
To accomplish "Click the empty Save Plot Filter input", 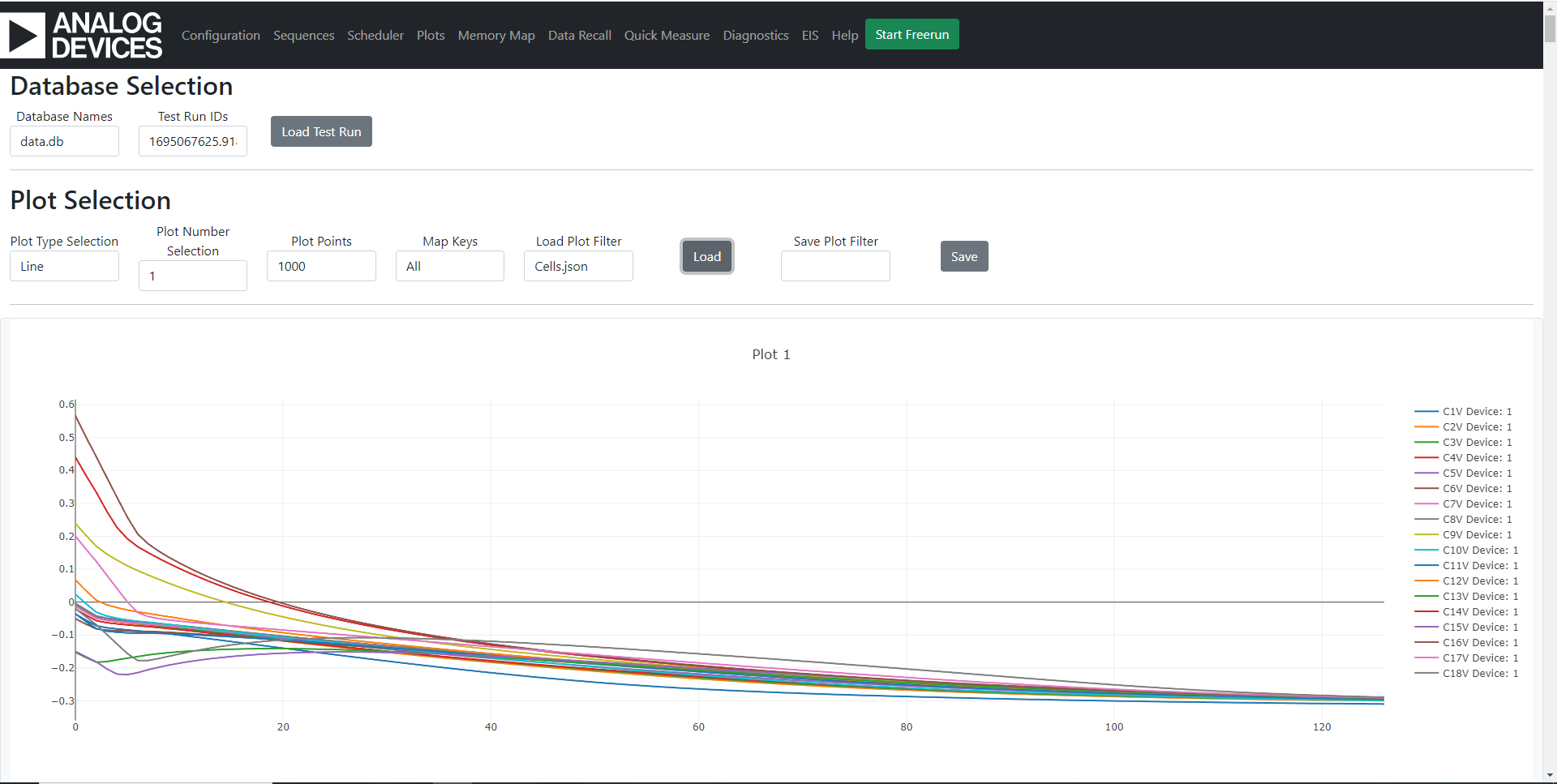I will click(x=834, y=265).
